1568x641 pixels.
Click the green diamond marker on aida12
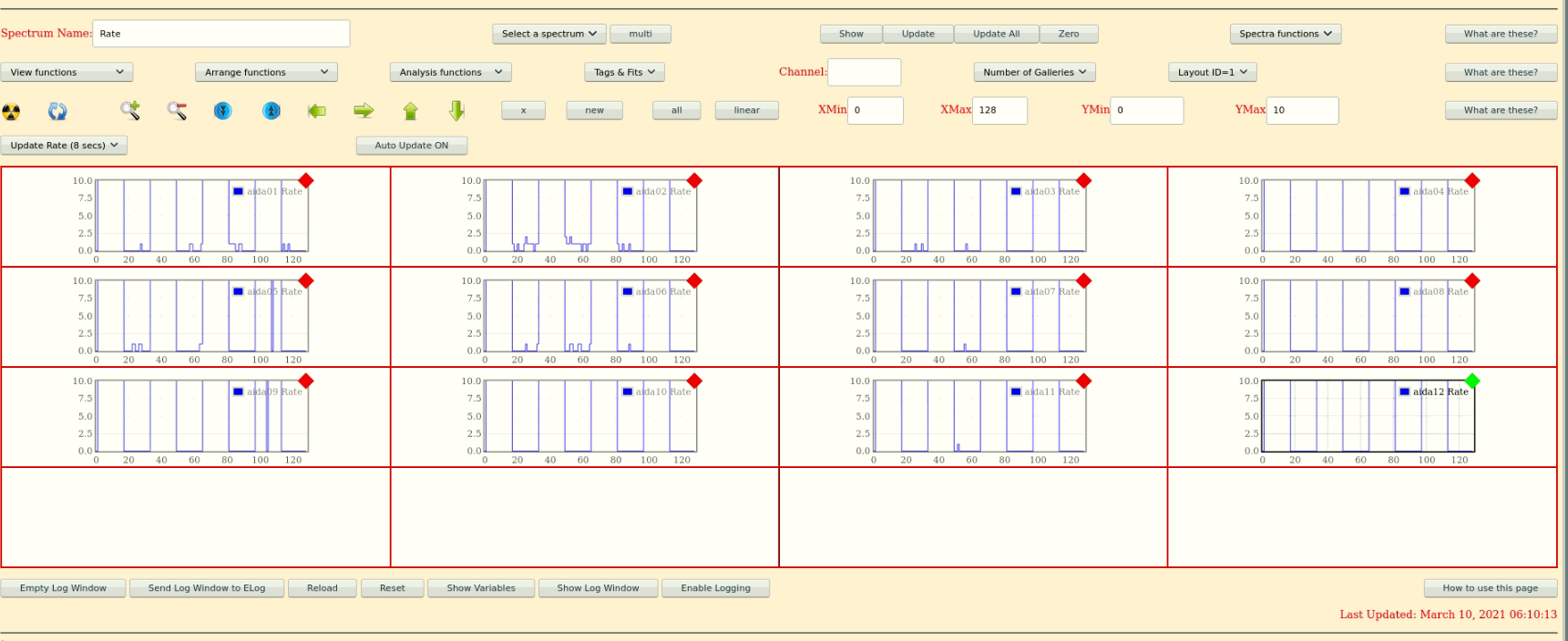[x=1472, y=381]
